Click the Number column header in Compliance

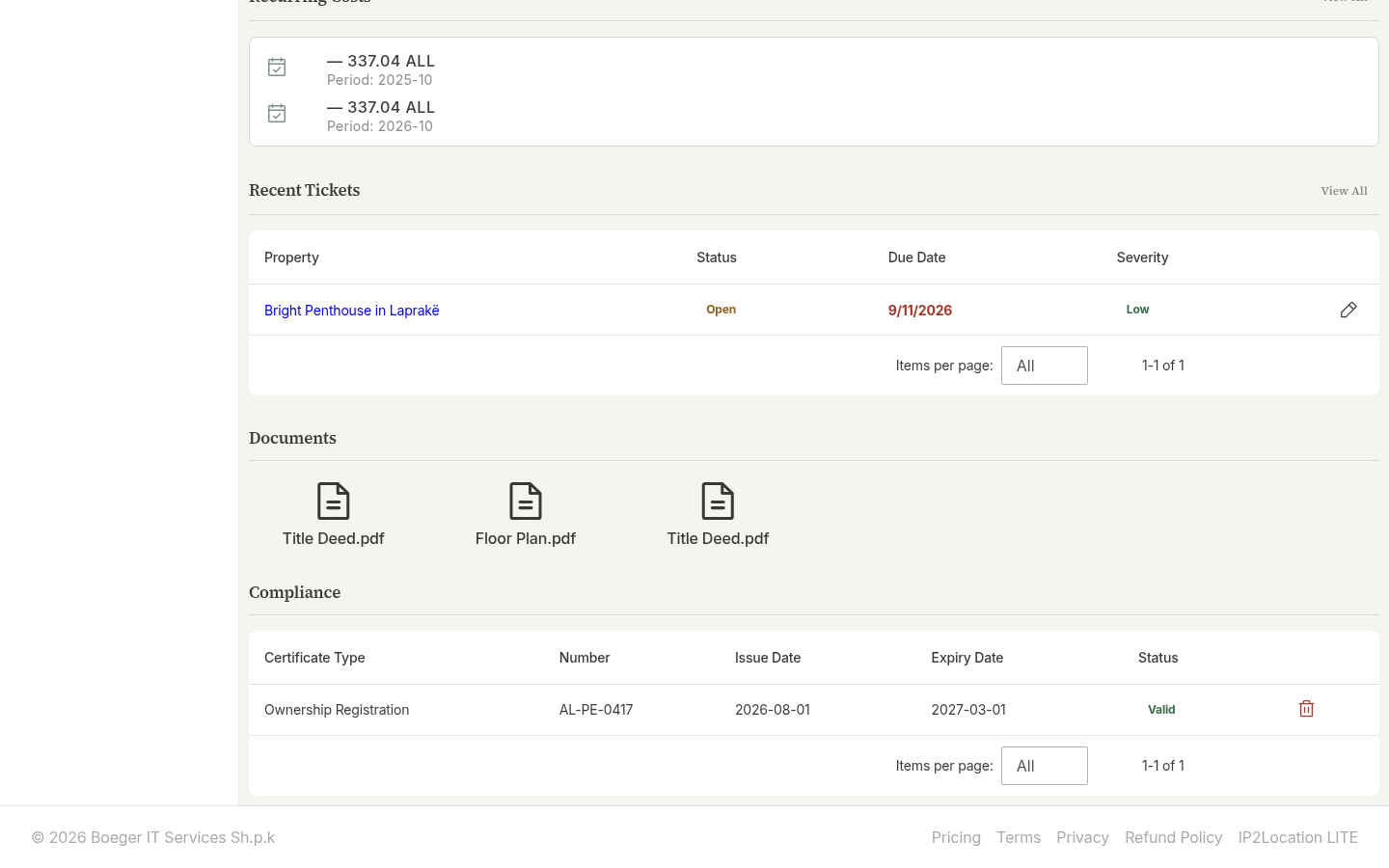tap(585, 658)
